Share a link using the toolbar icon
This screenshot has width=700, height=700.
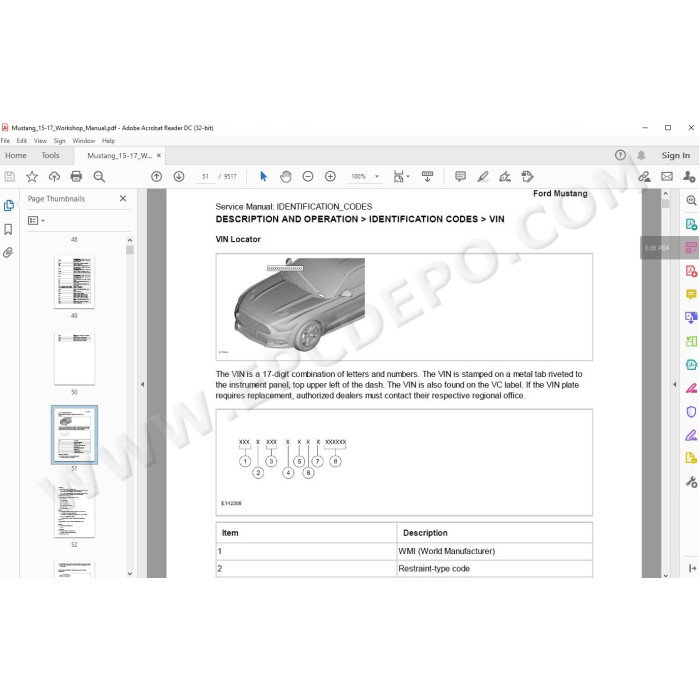(644, 177)
